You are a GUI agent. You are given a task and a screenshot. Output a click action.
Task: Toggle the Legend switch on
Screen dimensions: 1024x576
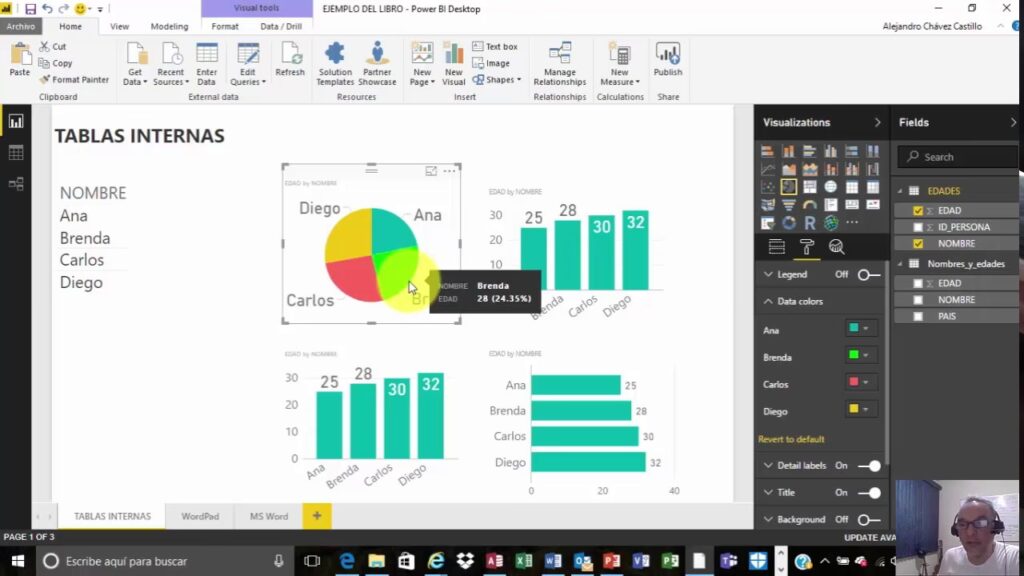coord(868,274)
